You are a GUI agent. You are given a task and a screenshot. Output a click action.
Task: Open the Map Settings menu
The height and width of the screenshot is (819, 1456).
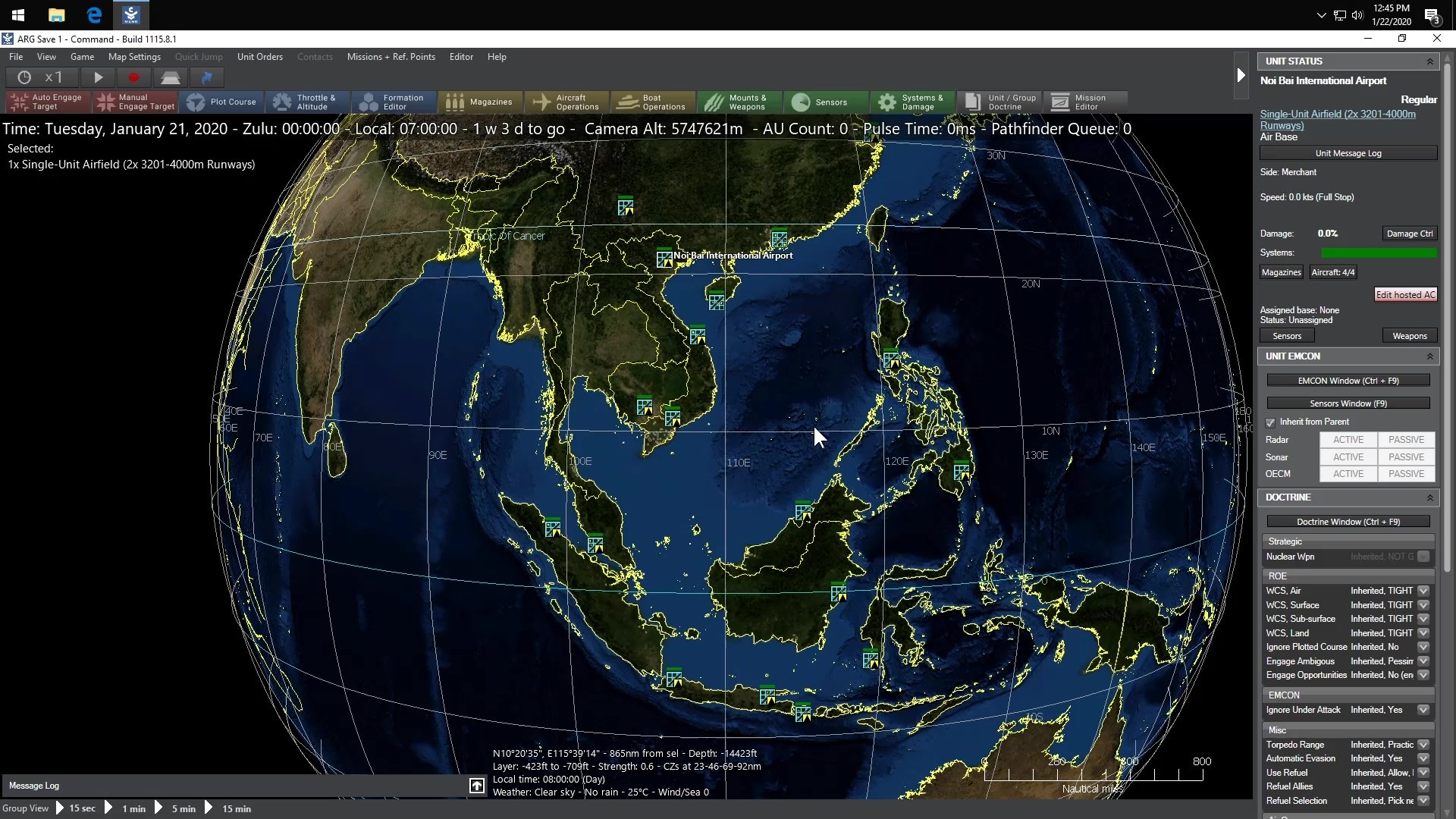point(134,57)
